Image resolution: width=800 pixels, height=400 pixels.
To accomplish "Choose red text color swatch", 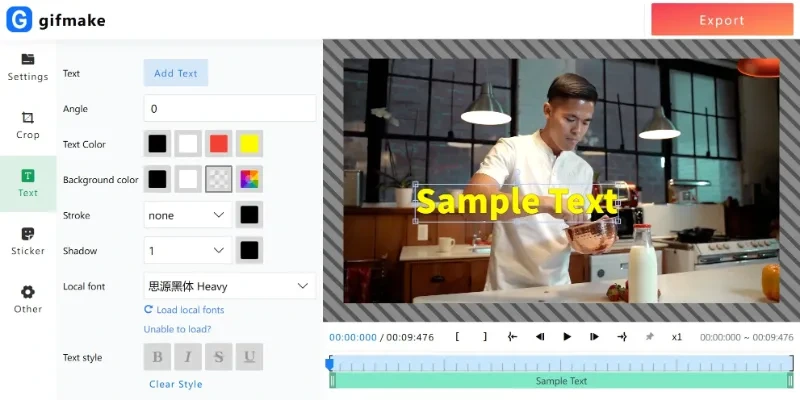I will coord(218,144).
